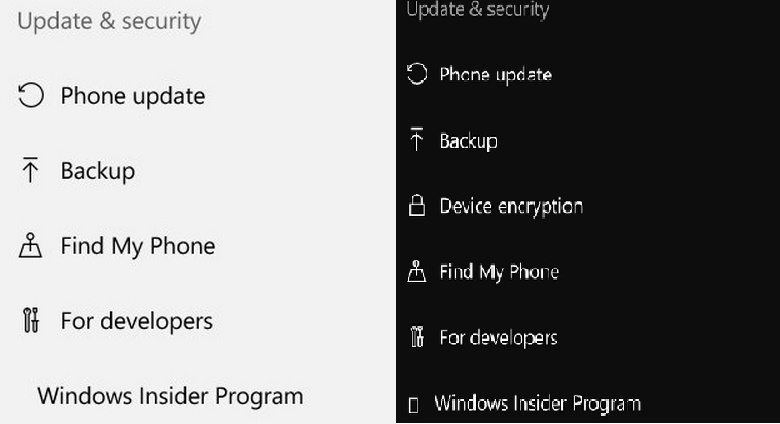Open Phone update text in the dark-themed menu
This screenshot has width=780, height=424.
click(496, 75)
